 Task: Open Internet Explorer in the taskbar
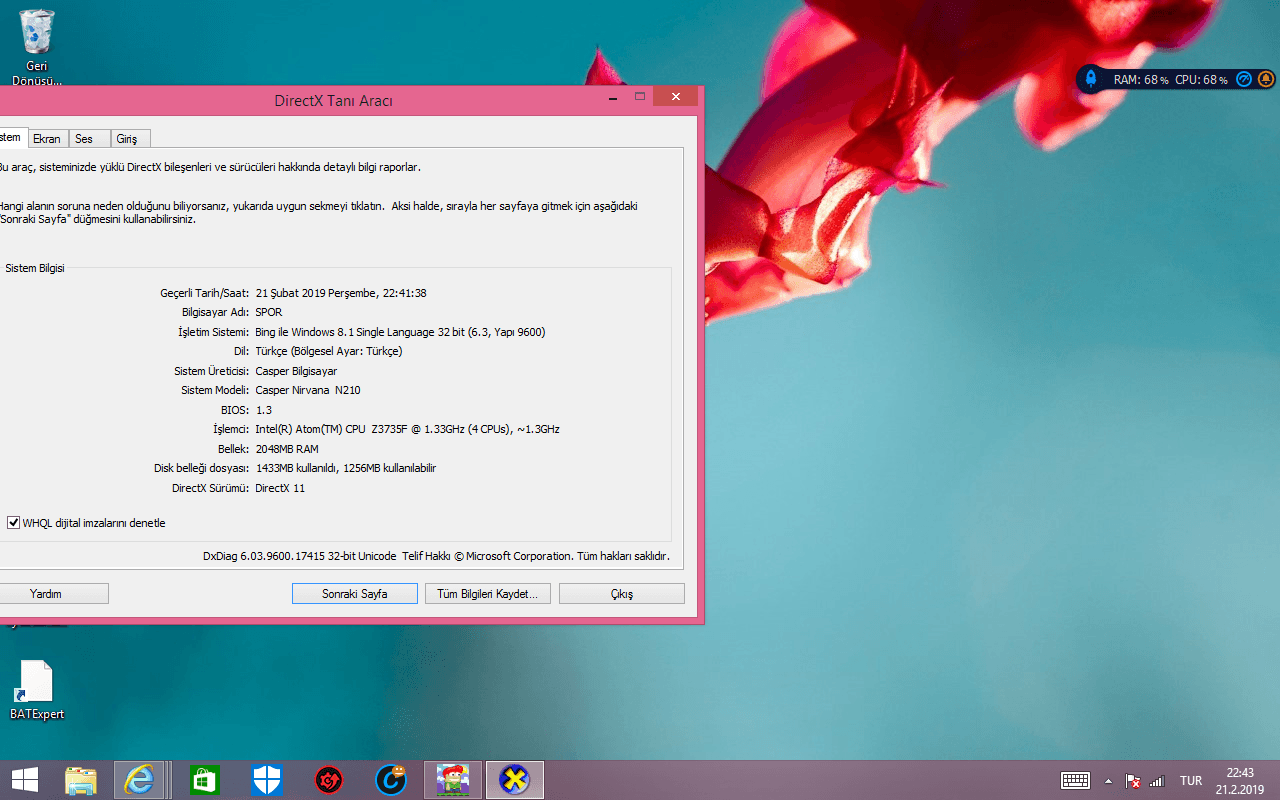tap(139, 780)
